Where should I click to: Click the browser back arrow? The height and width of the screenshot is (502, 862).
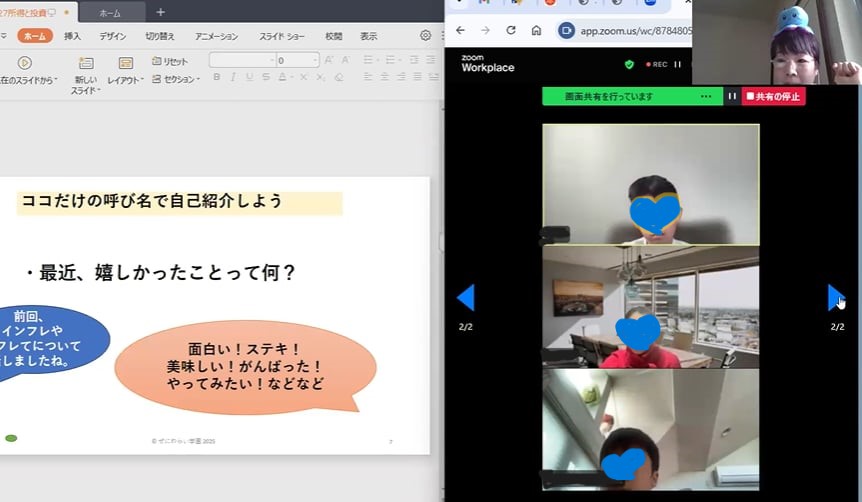click(x=460, y=30)
